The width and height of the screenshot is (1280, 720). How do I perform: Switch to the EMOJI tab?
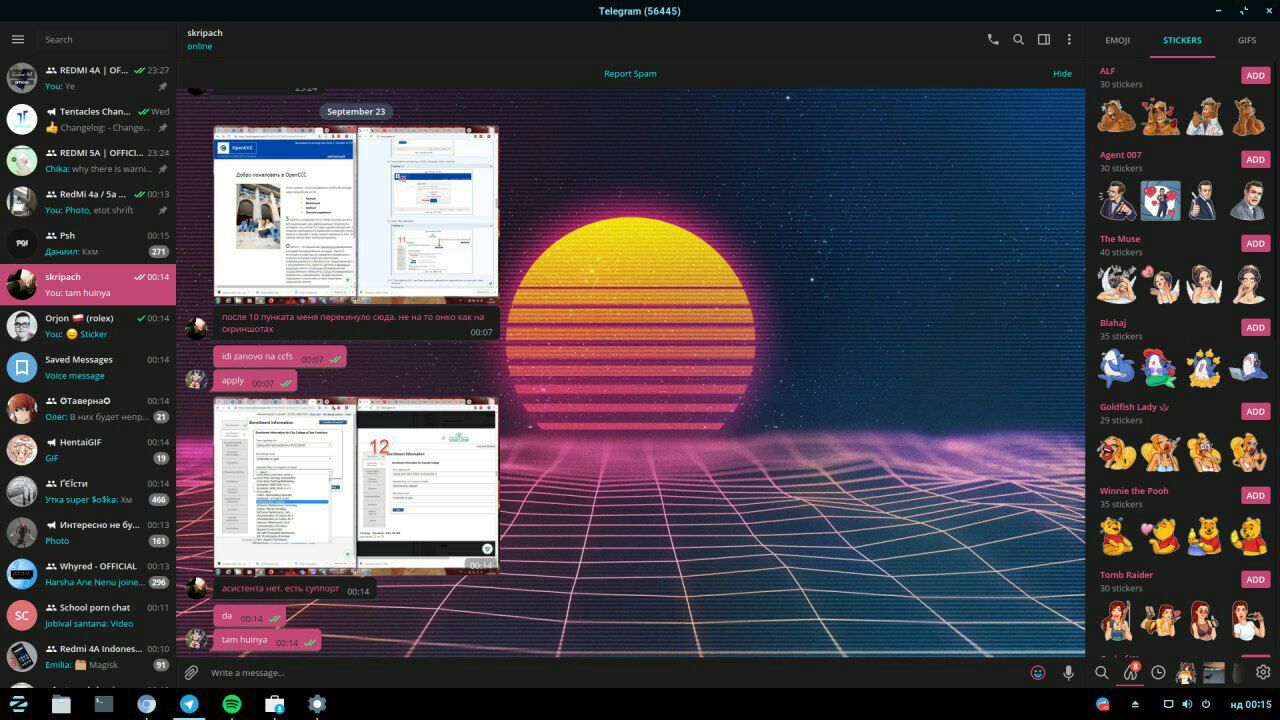click(1117, 41)
